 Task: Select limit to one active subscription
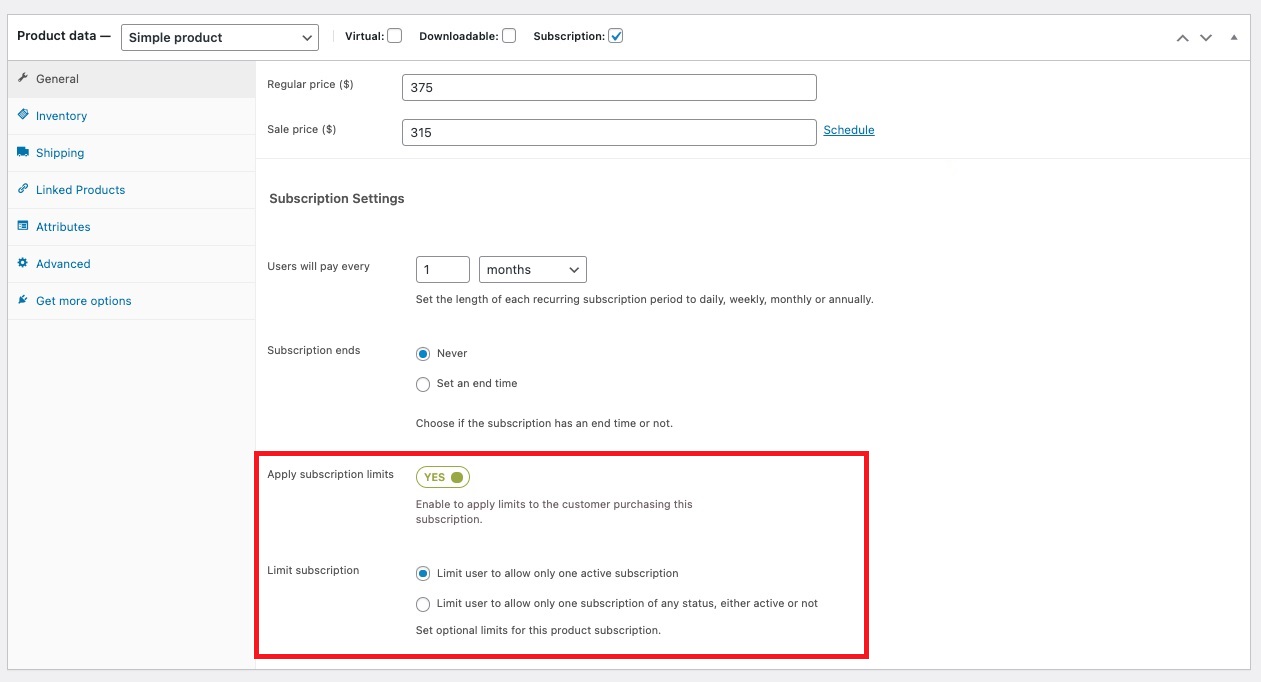[423, 574]
